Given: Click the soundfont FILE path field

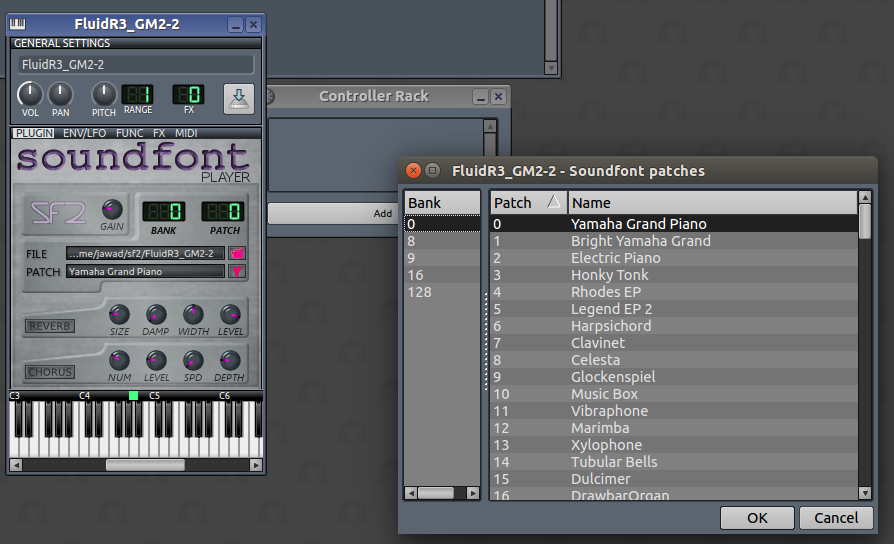Looking at the screenshot, I should (145, 253).
